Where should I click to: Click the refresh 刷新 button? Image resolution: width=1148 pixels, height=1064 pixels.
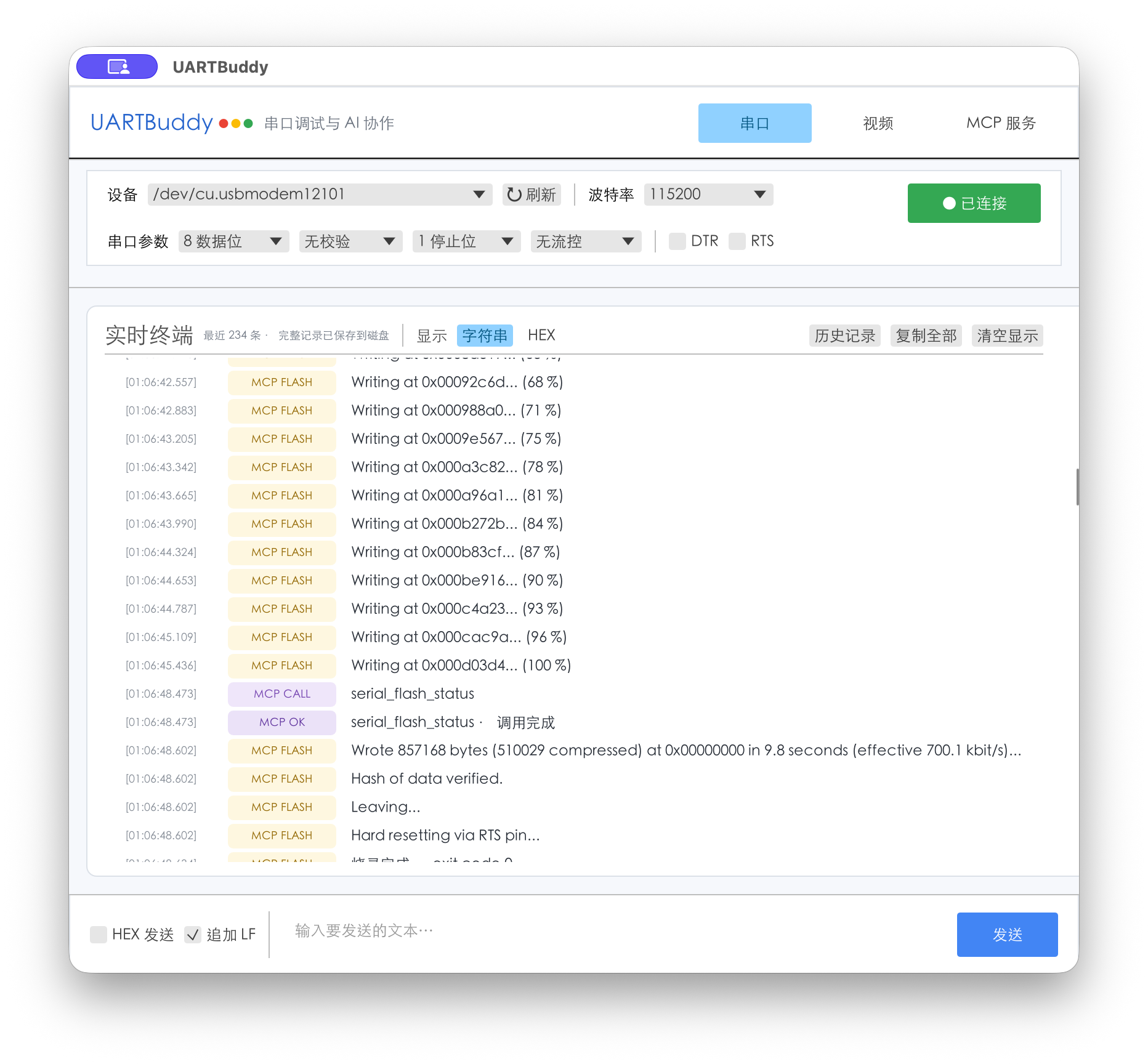[x=532, y=195]
